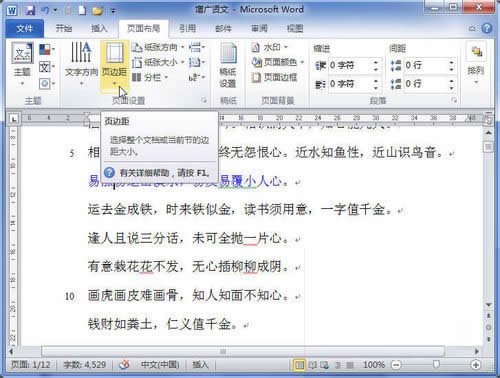Click the right indent 0 字符 field

pyautogui.click(x=349, y=84)
